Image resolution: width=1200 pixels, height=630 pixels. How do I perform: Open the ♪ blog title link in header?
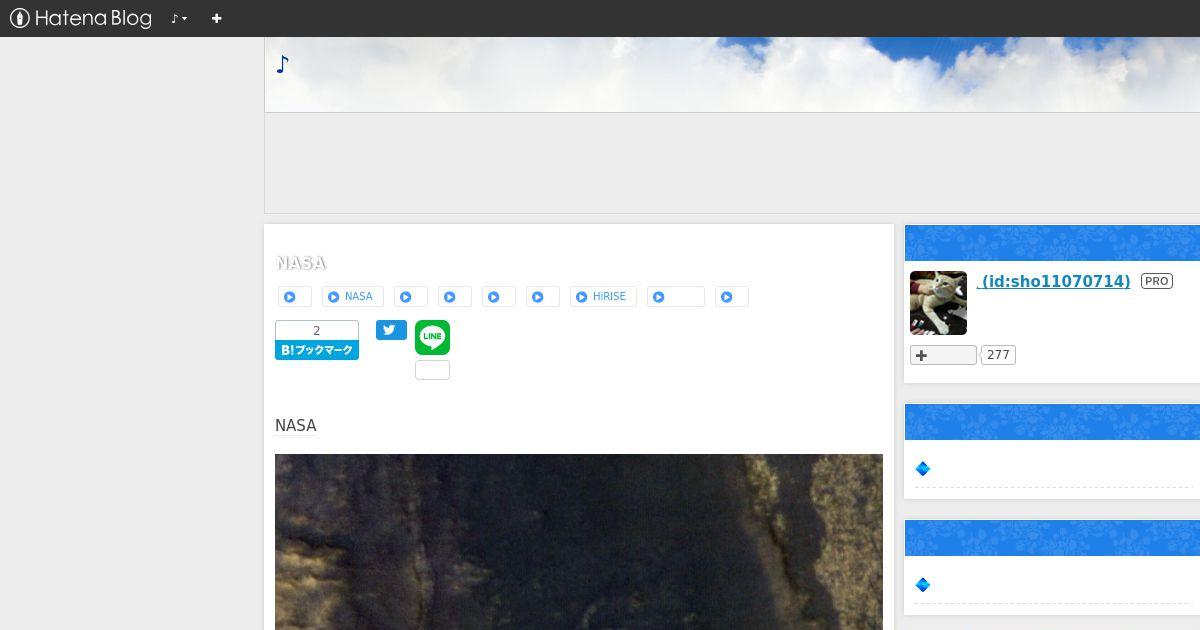pos(282,64)
